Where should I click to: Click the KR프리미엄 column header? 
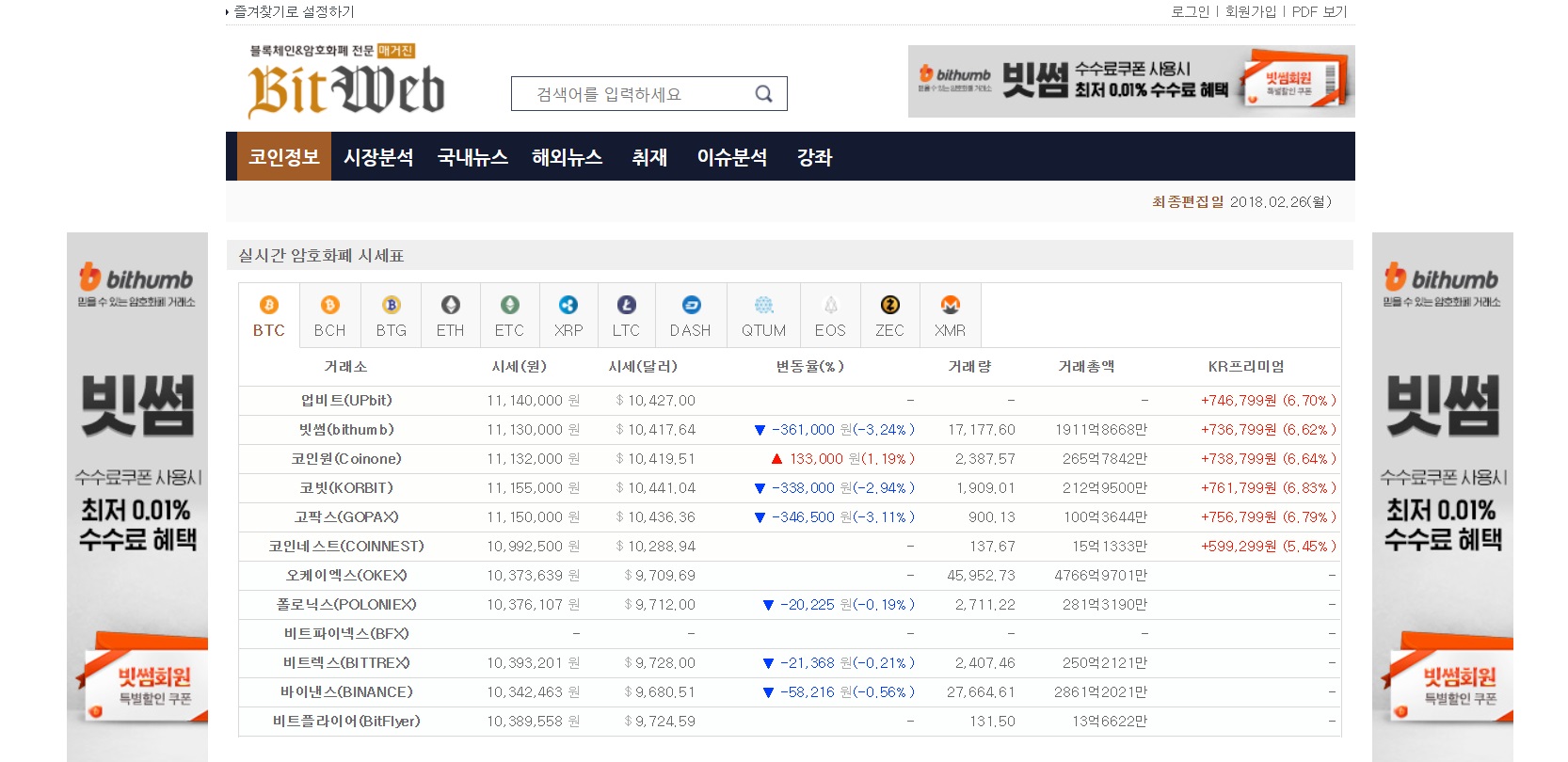point(1246,367)
